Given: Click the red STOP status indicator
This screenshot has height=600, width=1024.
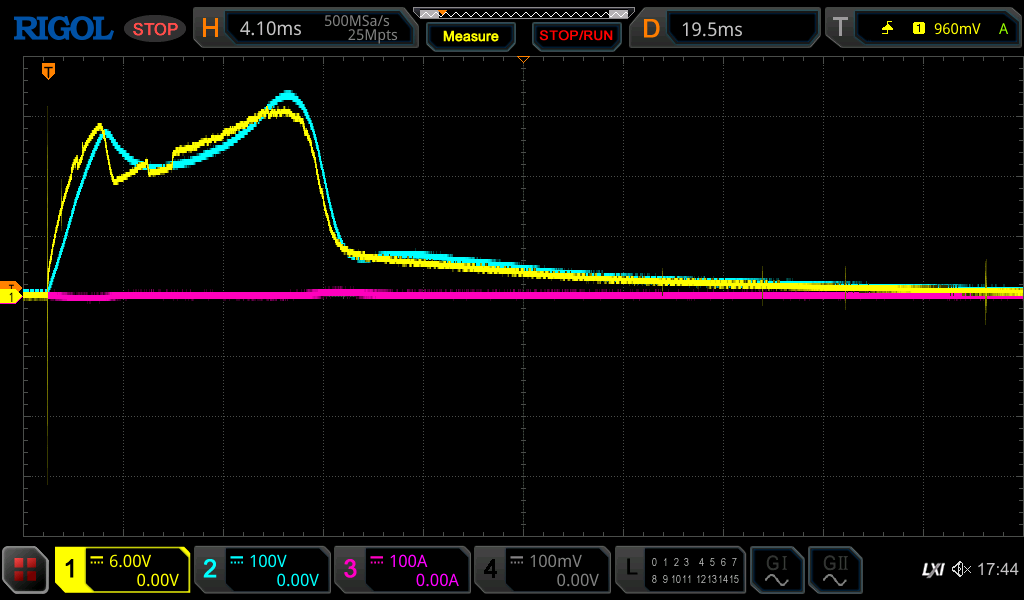Looking at the screenshot, I should tap(155, 29).
